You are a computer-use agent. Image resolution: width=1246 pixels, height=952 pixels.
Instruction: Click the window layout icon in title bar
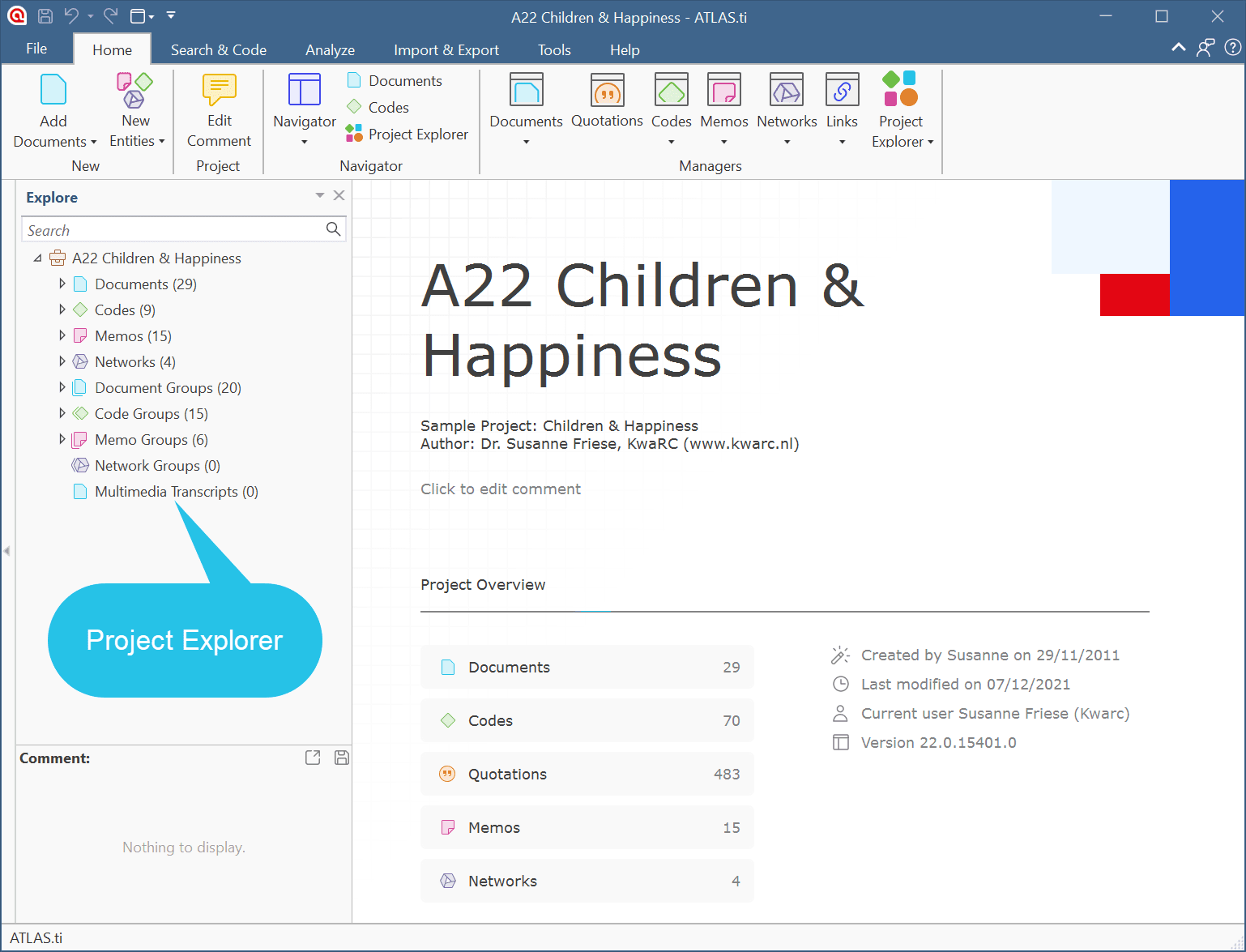tap(138, 15)
